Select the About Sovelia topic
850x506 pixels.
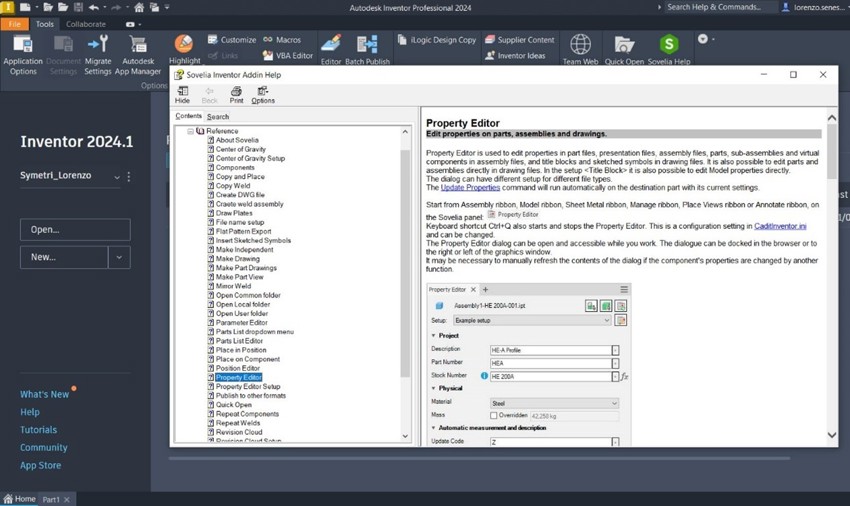237,140
